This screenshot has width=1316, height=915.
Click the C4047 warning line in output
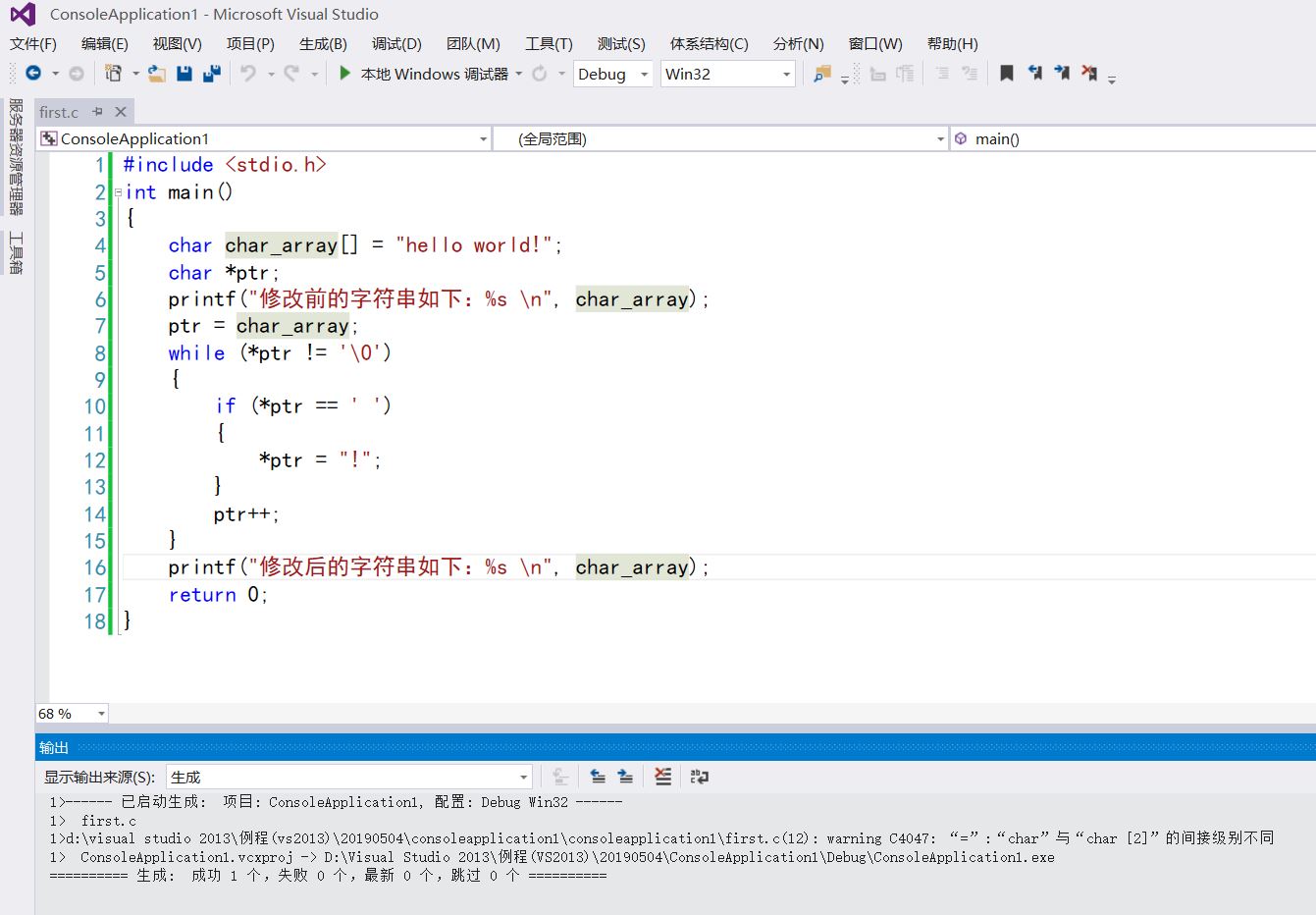pos(662,838)
